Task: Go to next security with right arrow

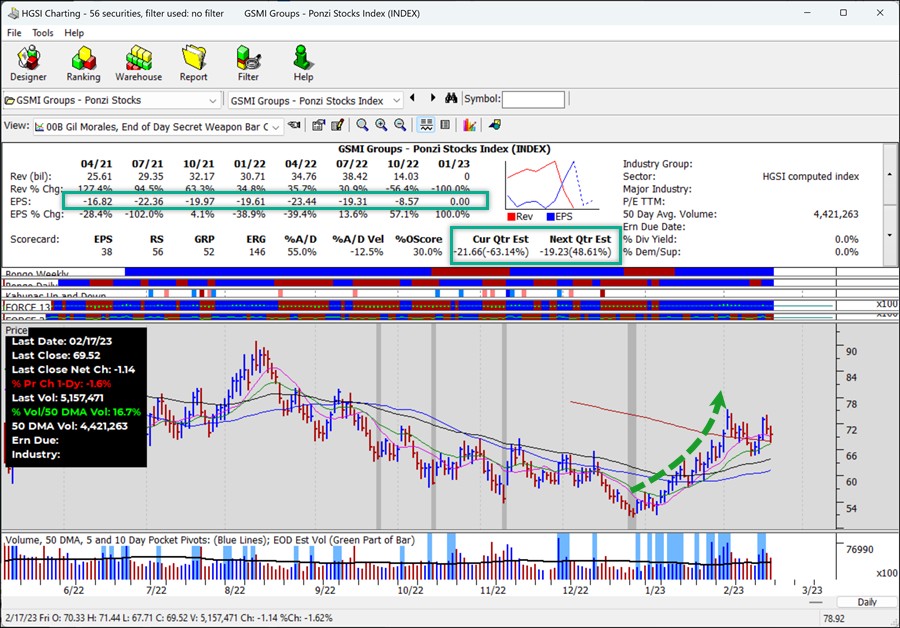Action: click(433, 99)
